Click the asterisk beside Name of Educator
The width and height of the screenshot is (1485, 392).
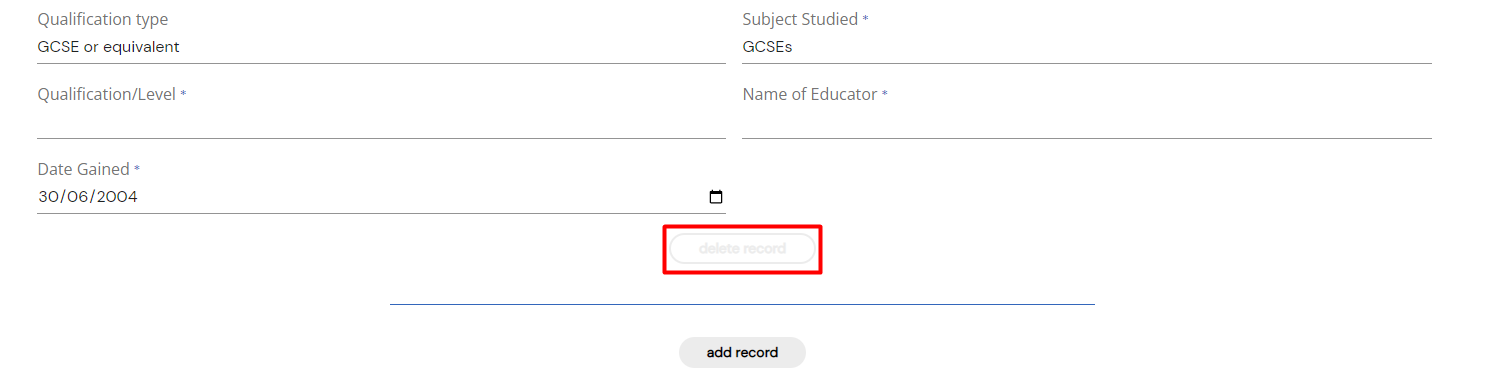[884, 95]
